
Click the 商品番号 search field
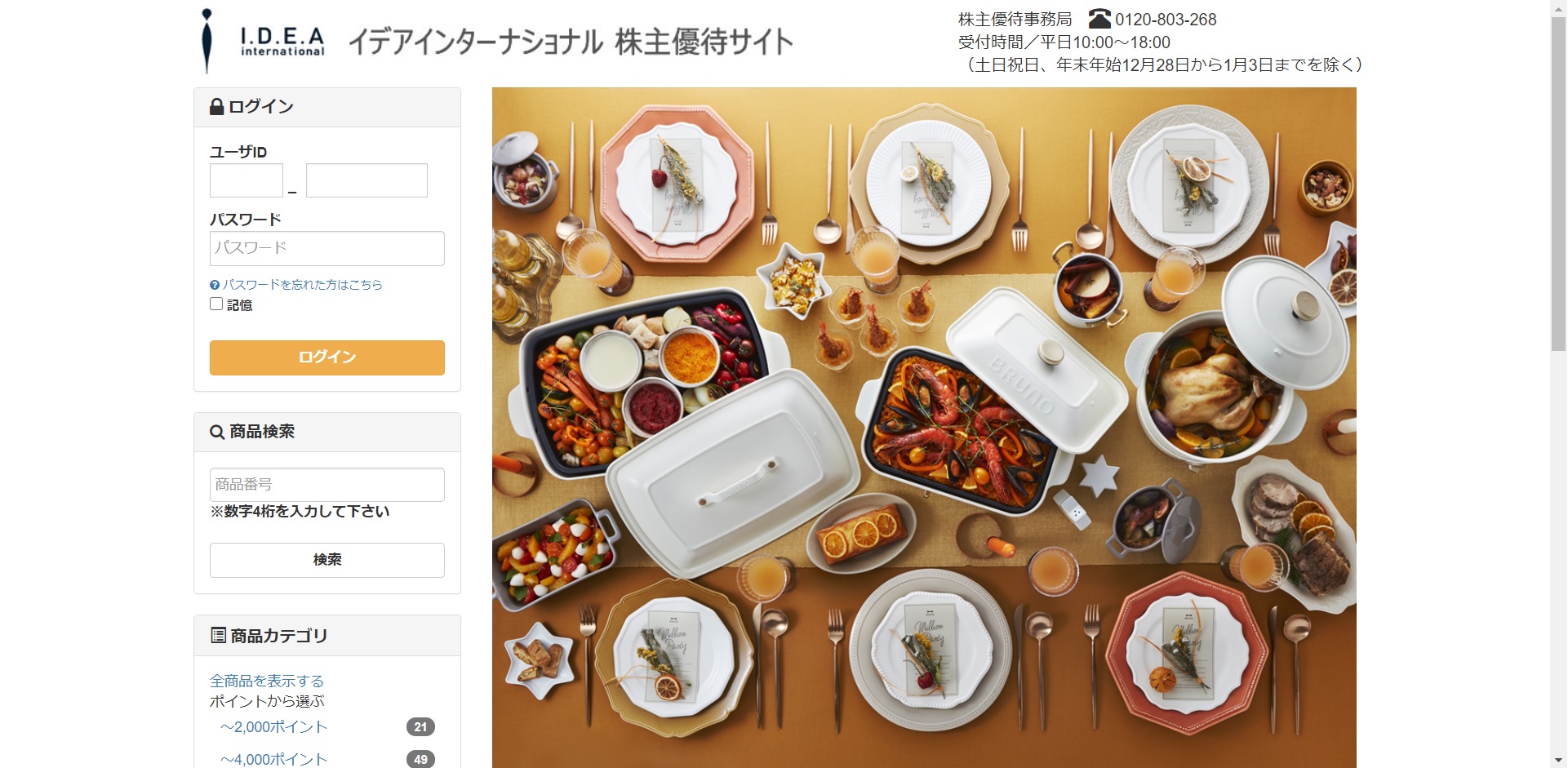327,485
